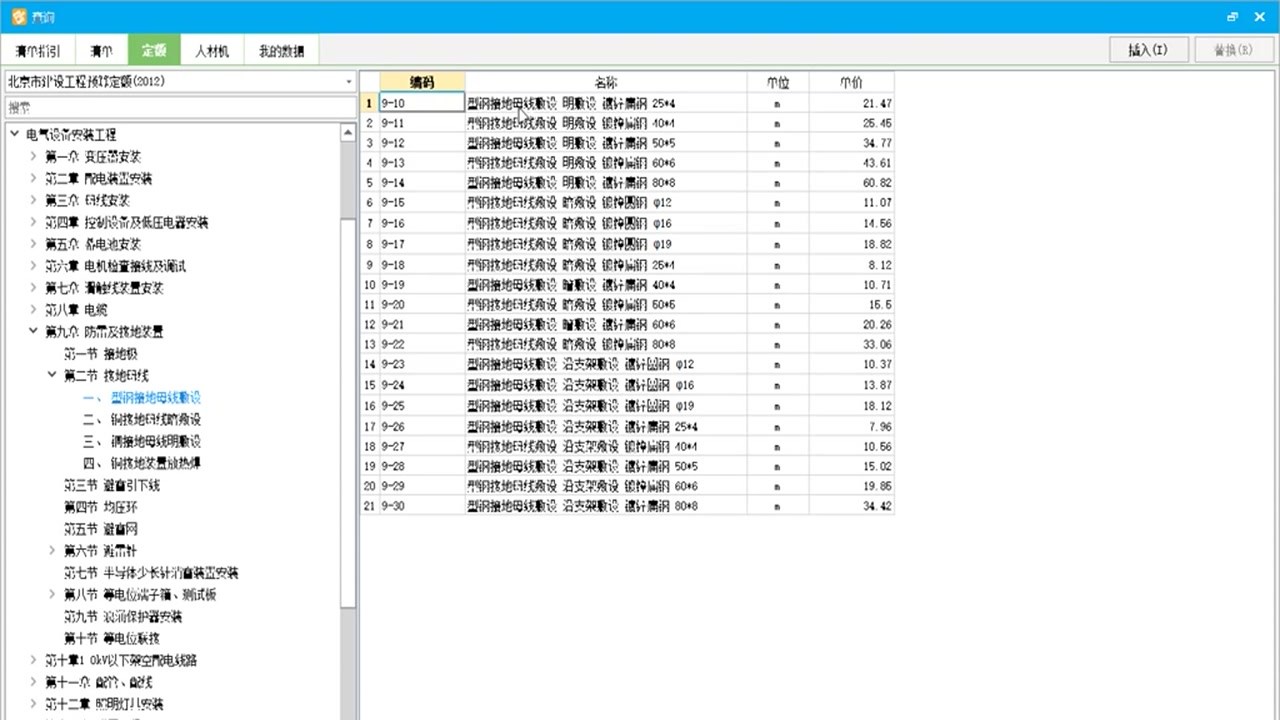Click the 替换(R) button

pyautogui.click(x=1233, y=50)
